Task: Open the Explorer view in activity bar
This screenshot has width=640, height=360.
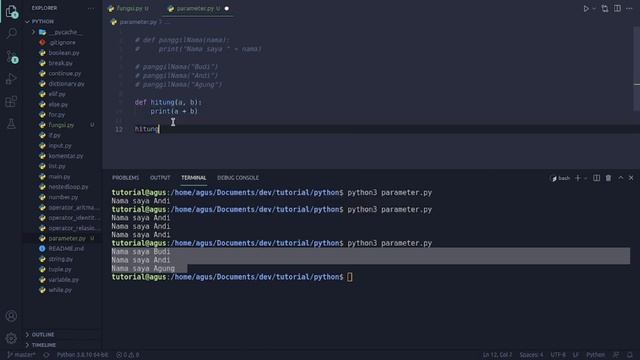Action: tap(11, 11)
